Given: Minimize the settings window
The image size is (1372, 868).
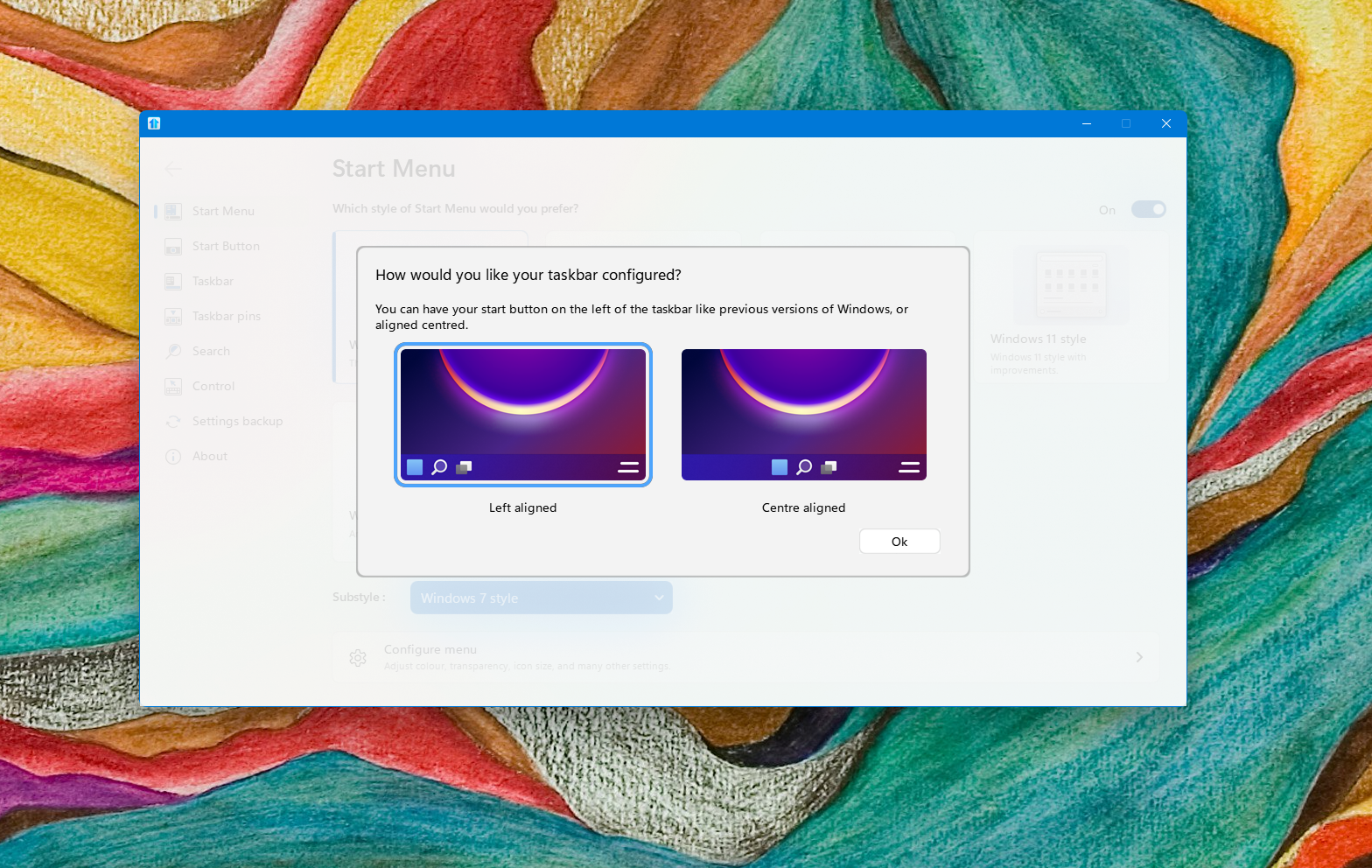Looking at the screenshot, I should tap(1087, 123).
